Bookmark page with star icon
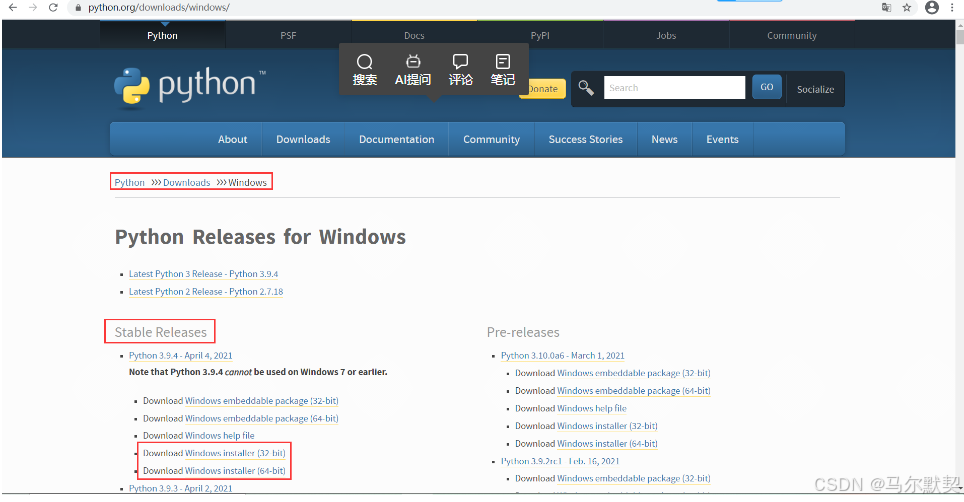This screenshot has width=964, height=502. pos(907,7)
